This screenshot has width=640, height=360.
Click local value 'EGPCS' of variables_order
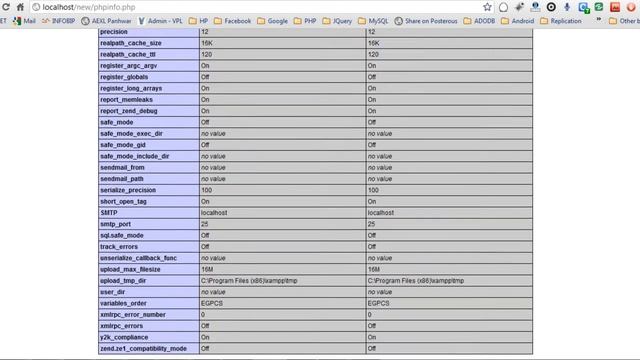[212, 304]
